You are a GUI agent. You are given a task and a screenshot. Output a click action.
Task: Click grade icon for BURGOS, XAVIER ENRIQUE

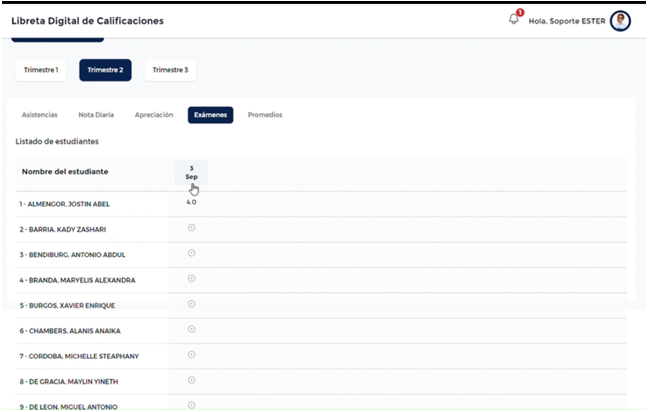click(191, 304)
